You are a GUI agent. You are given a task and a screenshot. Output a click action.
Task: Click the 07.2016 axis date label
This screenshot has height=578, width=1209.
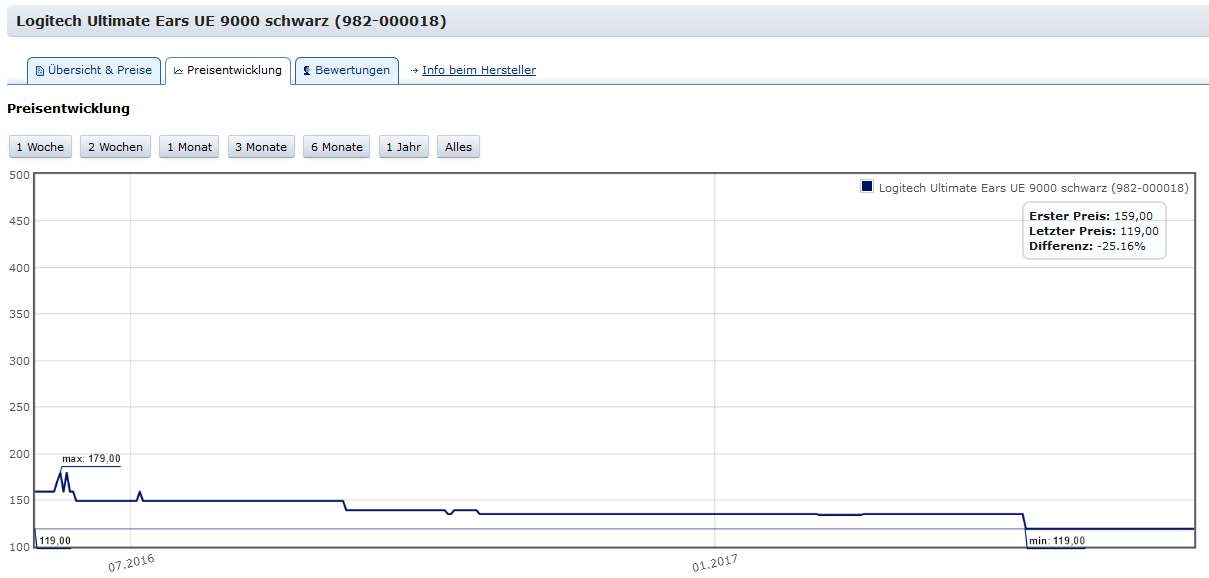(131, 564)
